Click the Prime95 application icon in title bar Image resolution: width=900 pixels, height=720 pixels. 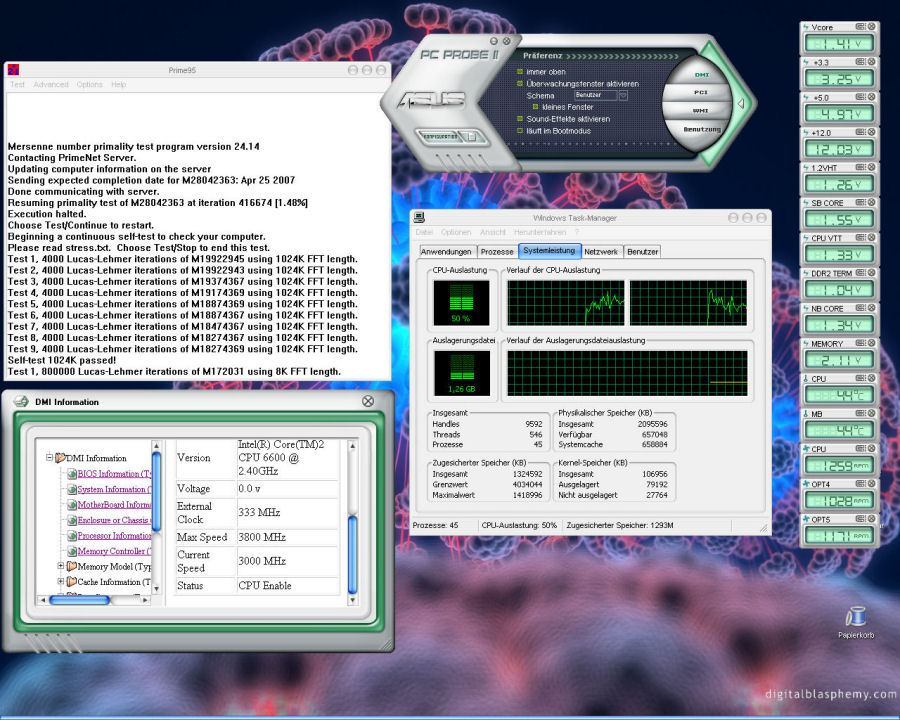(x=13, y=69)
